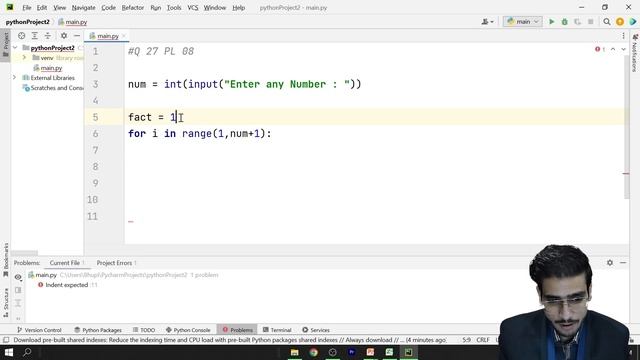Hide the Project panel with the minus icon
This screenshot has width=640, height=360.
[x=77, y=36]
